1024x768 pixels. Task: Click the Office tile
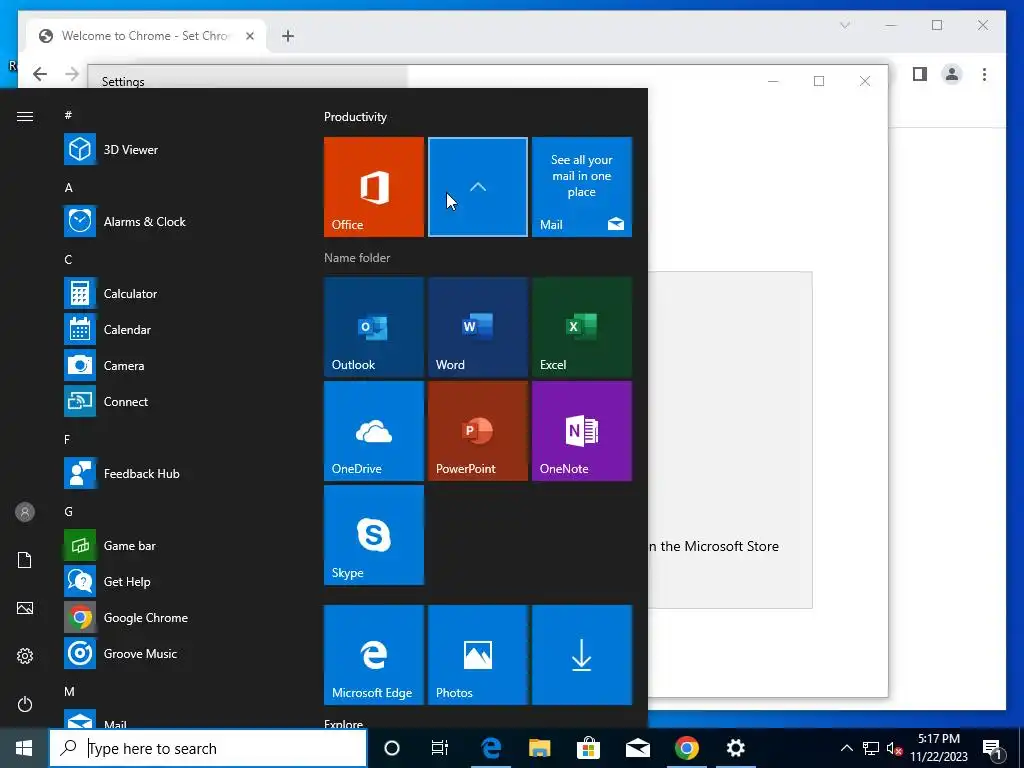(x=374, y=187)
